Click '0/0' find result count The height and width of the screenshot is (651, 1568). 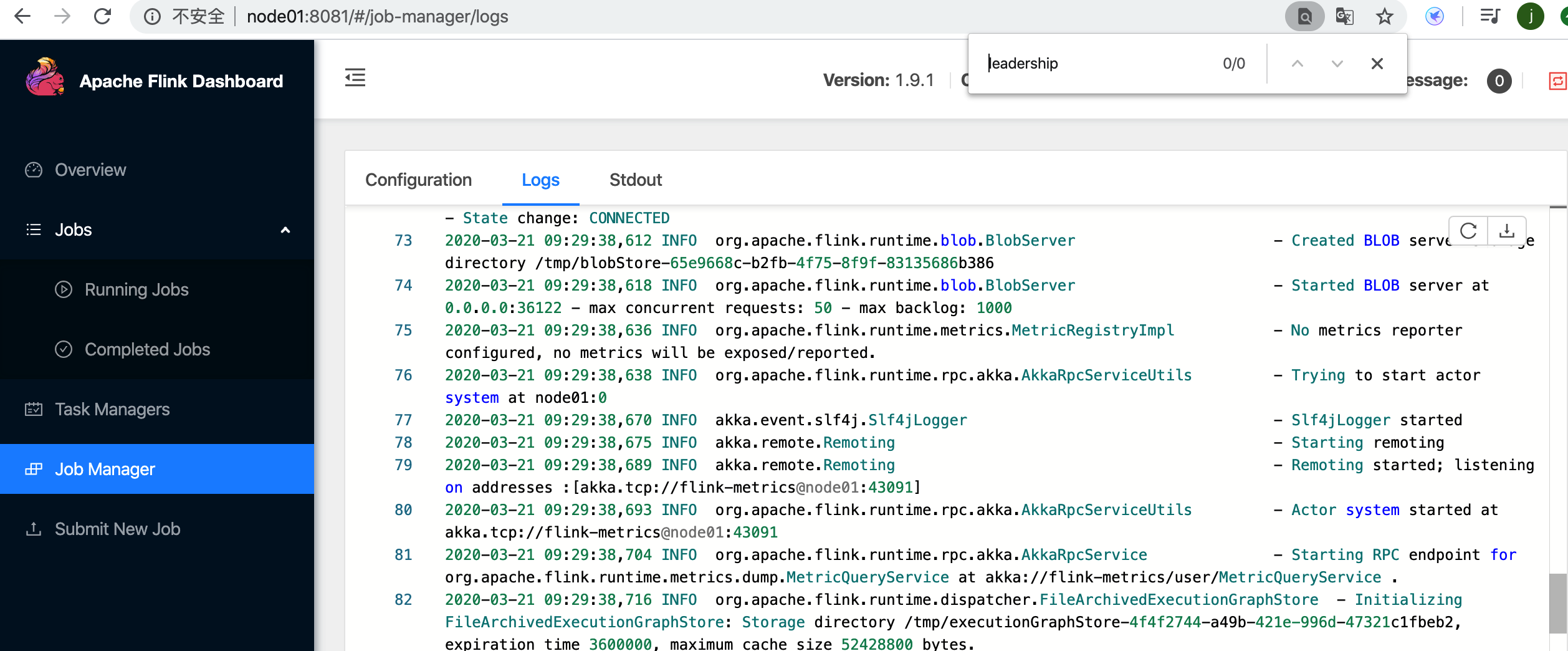pyautogui.click(x=1234, y=64)
